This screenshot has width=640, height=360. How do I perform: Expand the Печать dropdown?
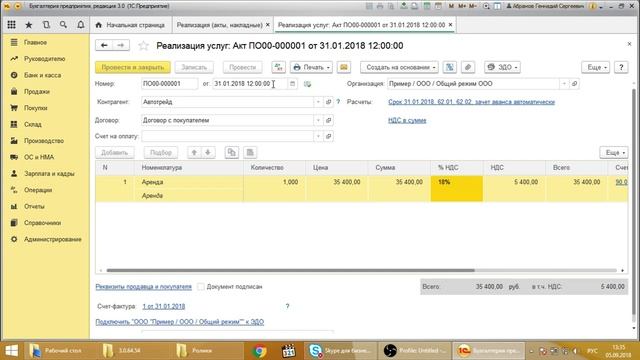coord(311,67)
